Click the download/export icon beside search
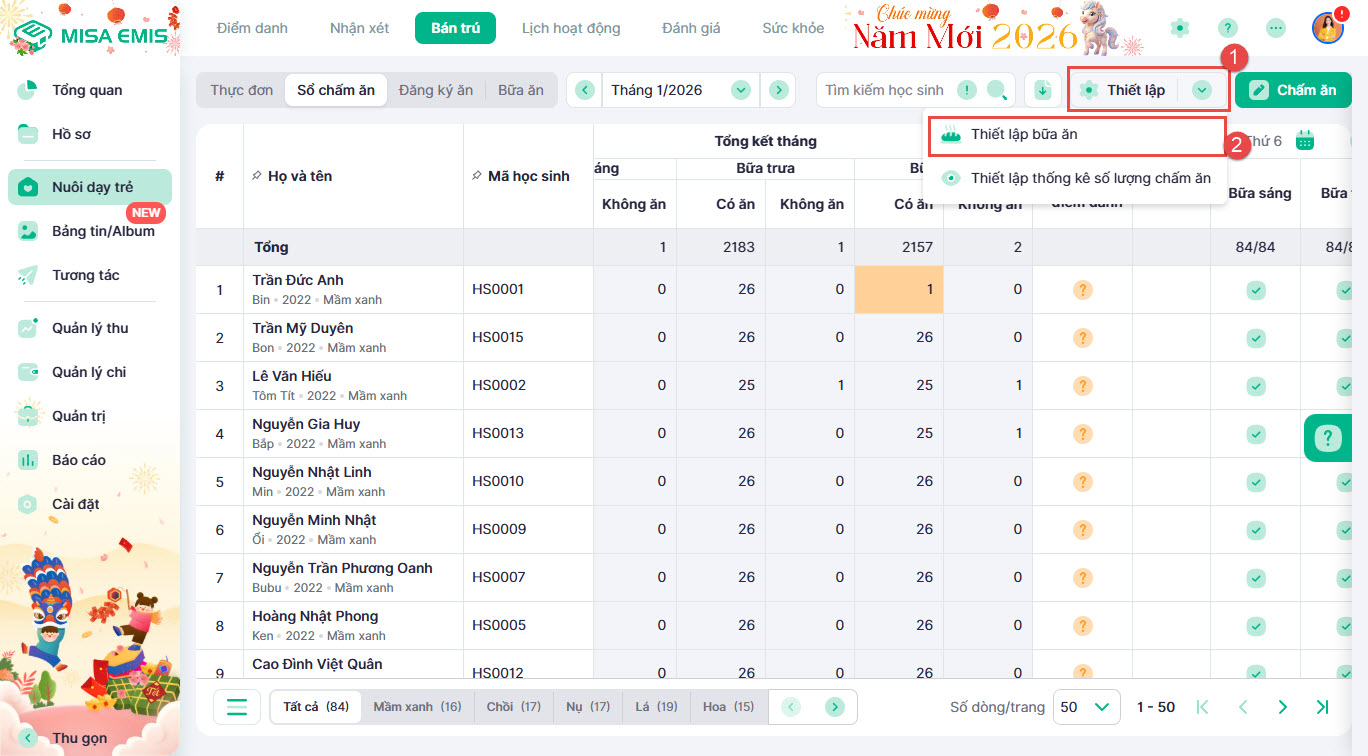1368x756 pixels. (x=1042, y=90)
